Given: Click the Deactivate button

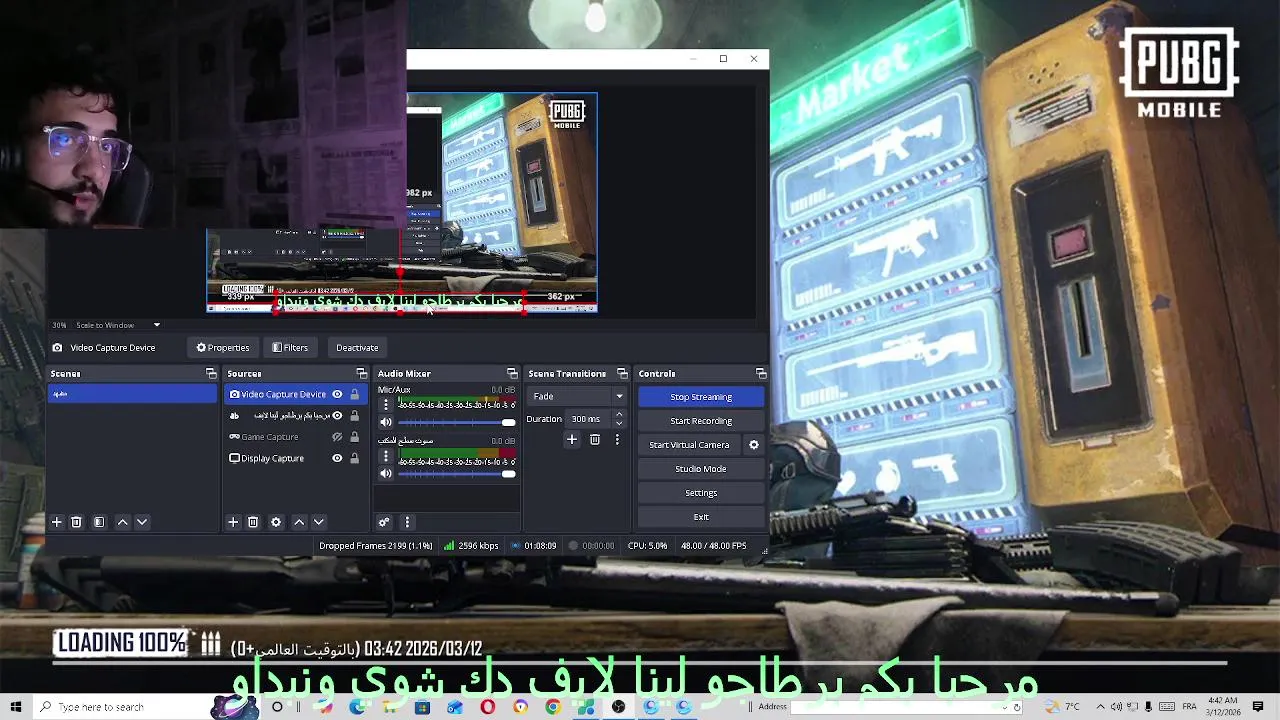Looking at the screenshot, I should pos(357,348).
